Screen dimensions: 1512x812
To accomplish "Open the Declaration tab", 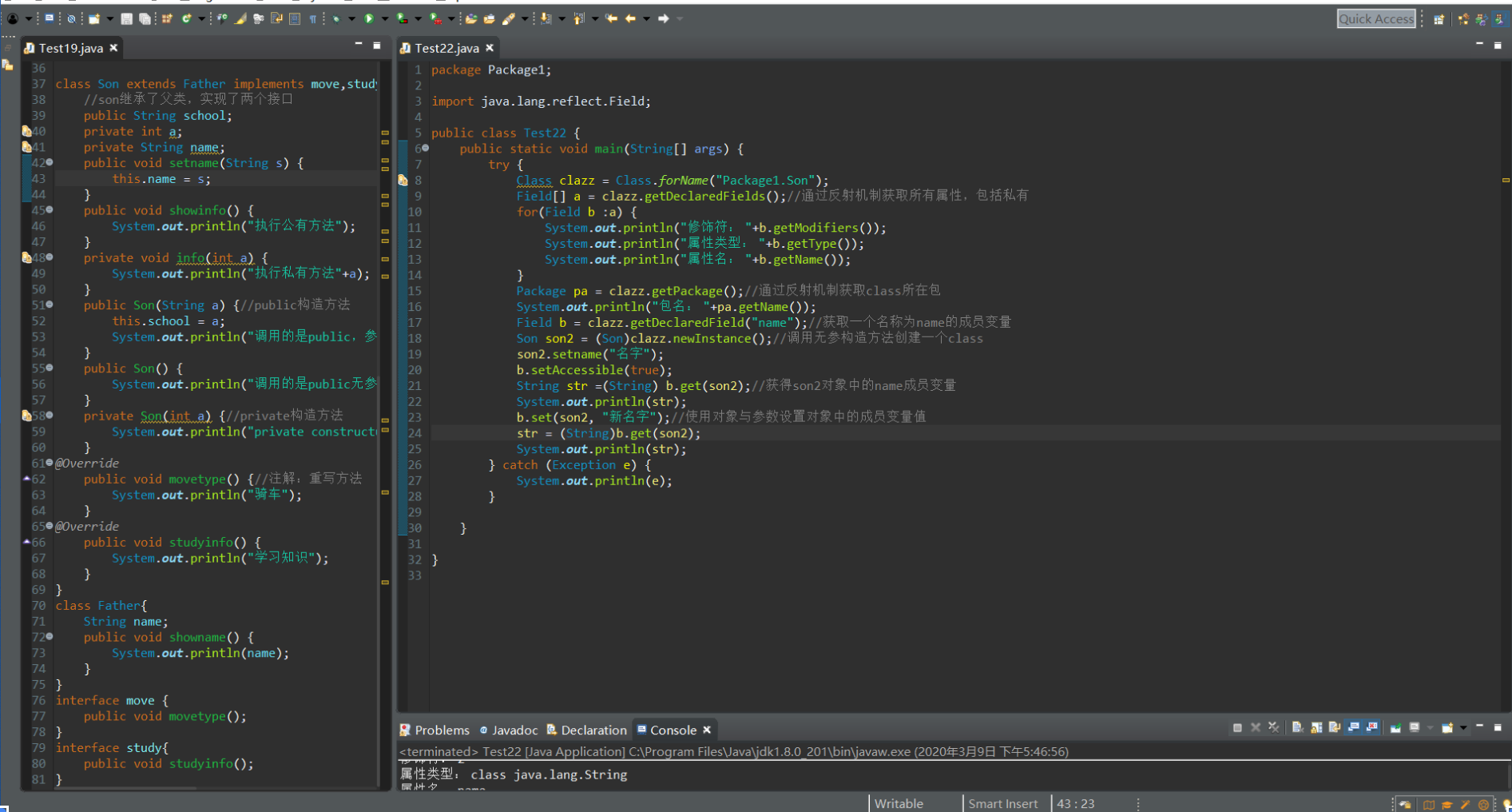I will pyautogui.click(x=593, y=730).
